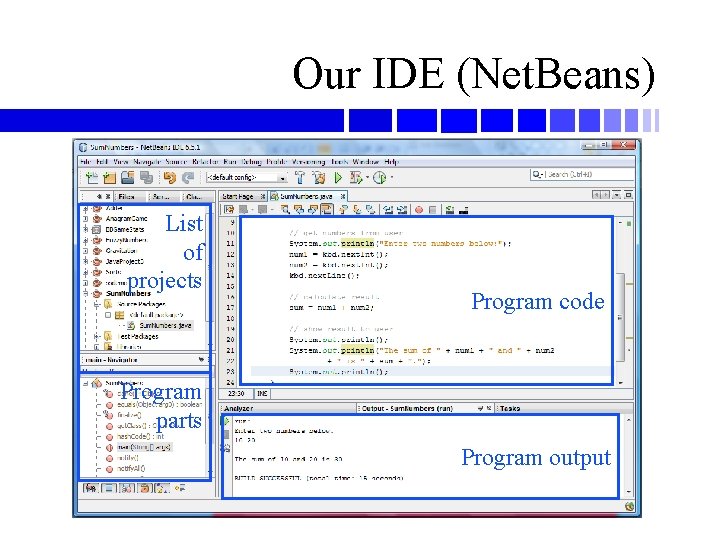The image size is (720, 540).
Task: Select notifyAll() in Navigator
Action: [x=131, y=468]
